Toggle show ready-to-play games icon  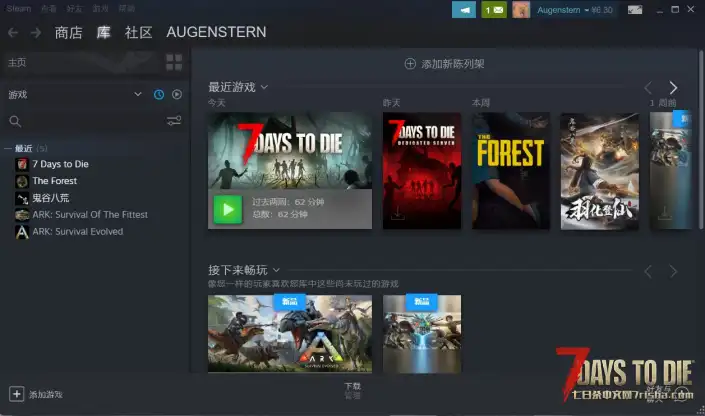(x=177, y=94)
